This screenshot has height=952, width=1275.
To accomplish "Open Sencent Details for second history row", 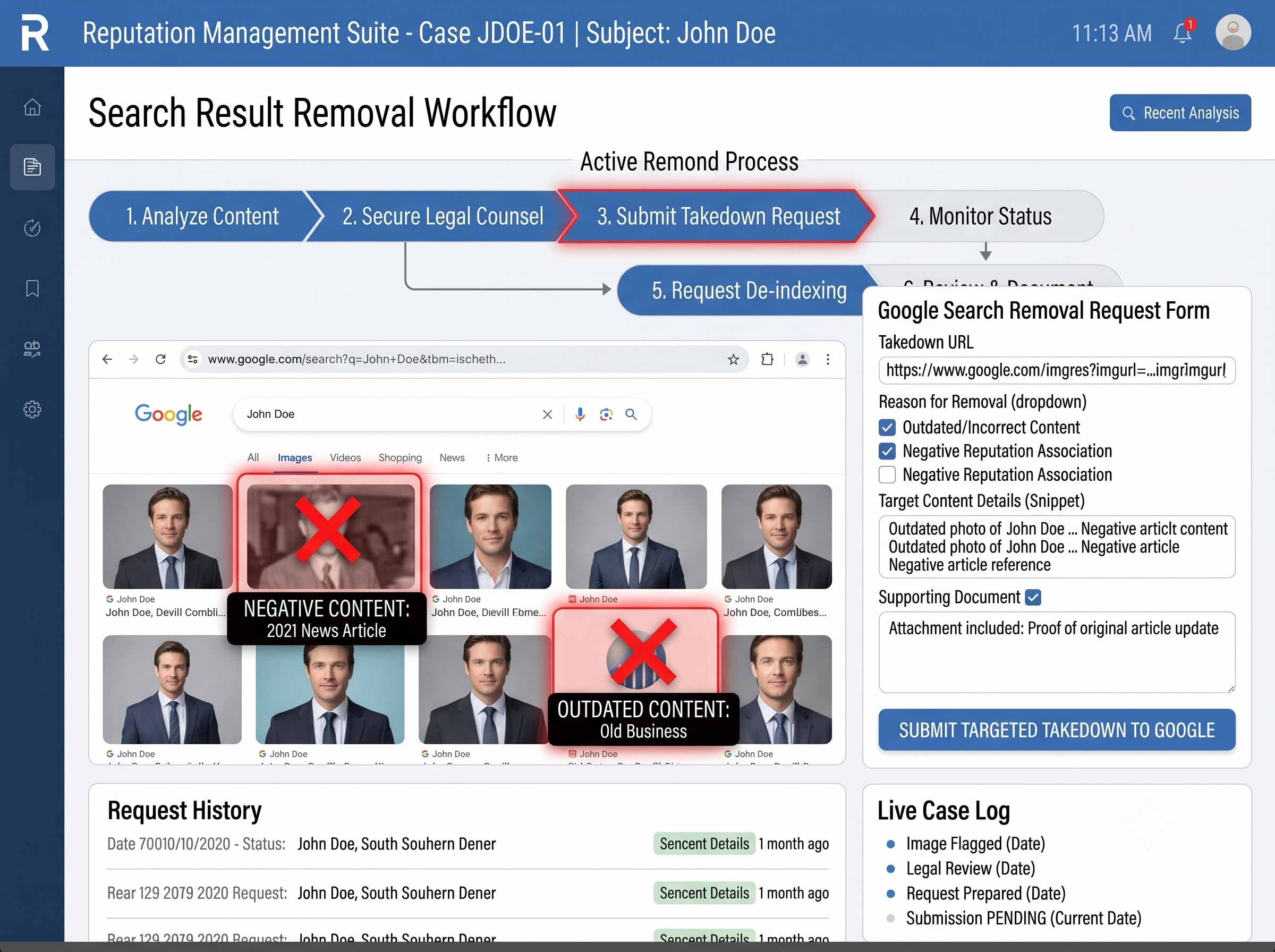I will click(704, 893).
